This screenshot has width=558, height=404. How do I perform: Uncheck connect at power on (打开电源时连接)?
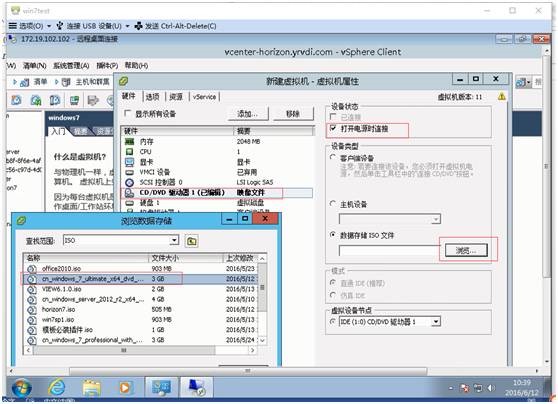click(x=333, y=128)
